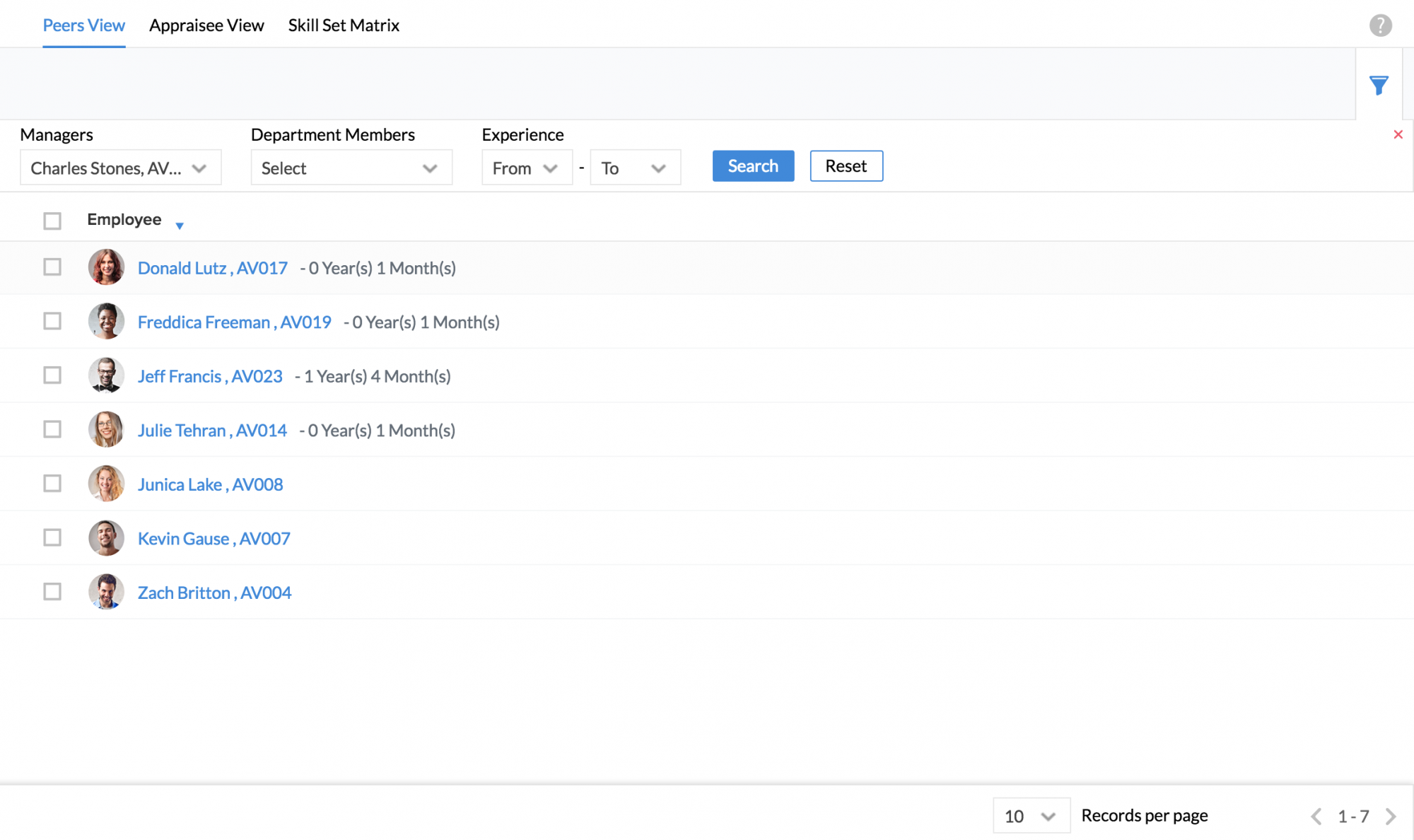Image resolution: width=1414 pixels, height=840 pixels.
Task: Switch to Appraisee View tab
Action: click(206, 25)
